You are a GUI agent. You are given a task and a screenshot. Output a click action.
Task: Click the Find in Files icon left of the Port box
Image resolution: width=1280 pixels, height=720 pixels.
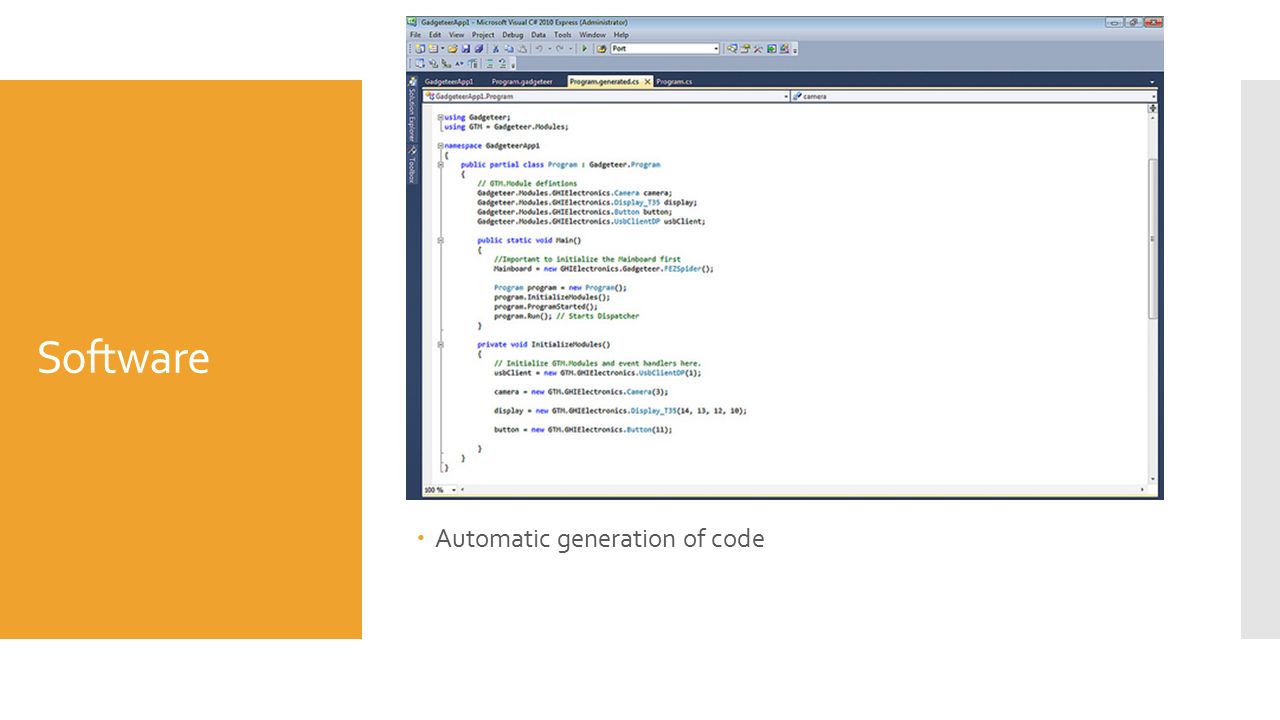point(602,49)
